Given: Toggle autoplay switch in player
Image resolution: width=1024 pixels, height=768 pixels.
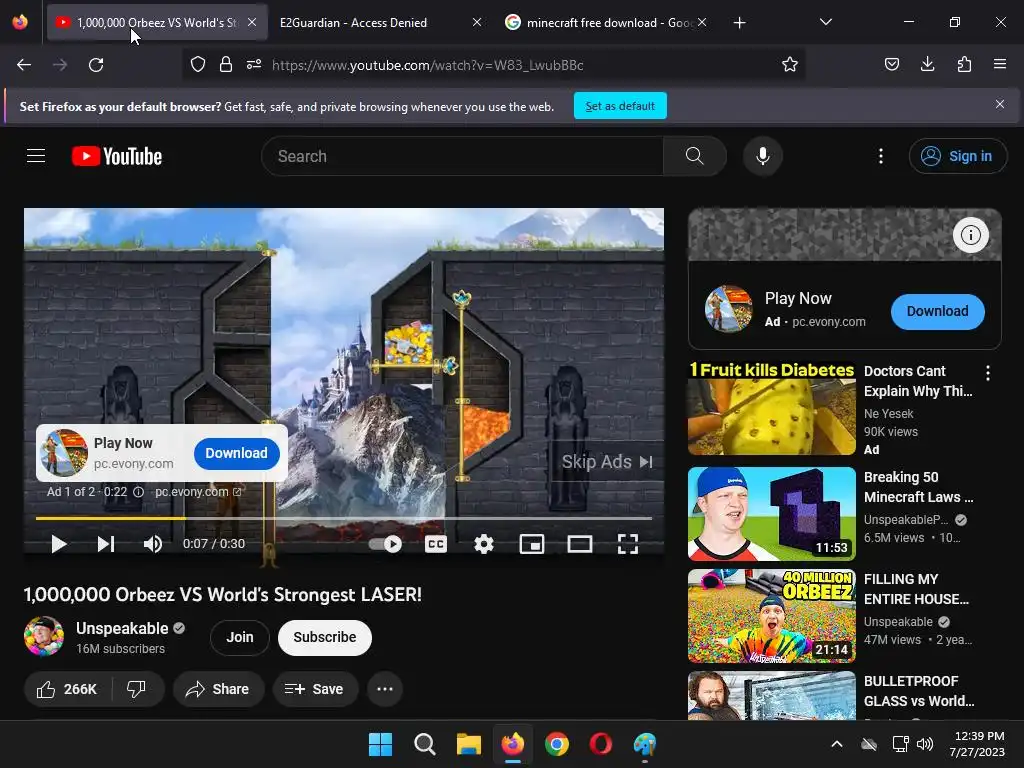Looking at the screenshot, I should (x=385, y=544).
